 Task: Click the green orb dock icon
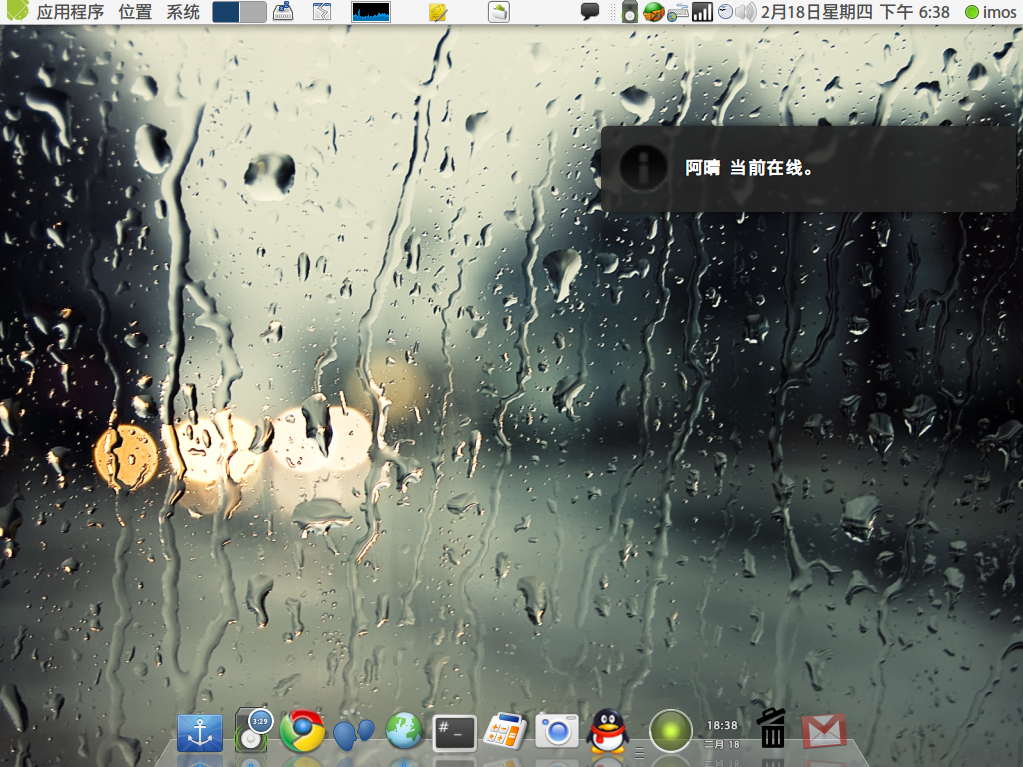tap(671, 731)
